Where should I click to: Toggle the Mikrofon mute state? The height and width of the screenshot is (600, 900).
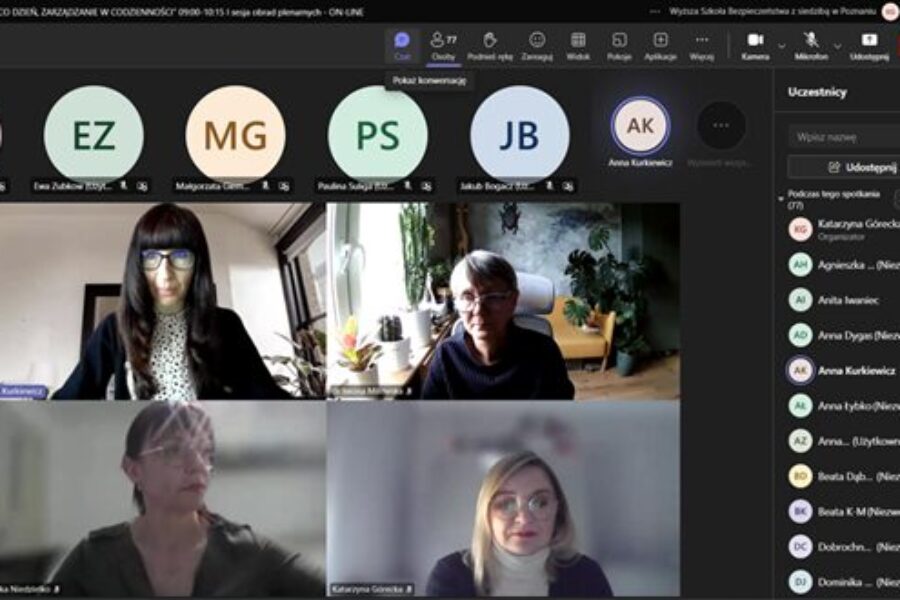pos(811,46)
